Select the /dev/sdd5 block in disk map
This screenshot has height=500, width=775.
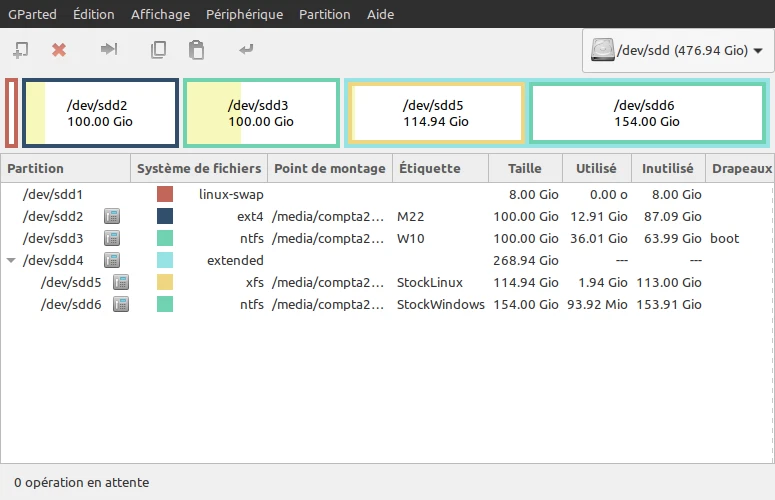coord(436,113)
